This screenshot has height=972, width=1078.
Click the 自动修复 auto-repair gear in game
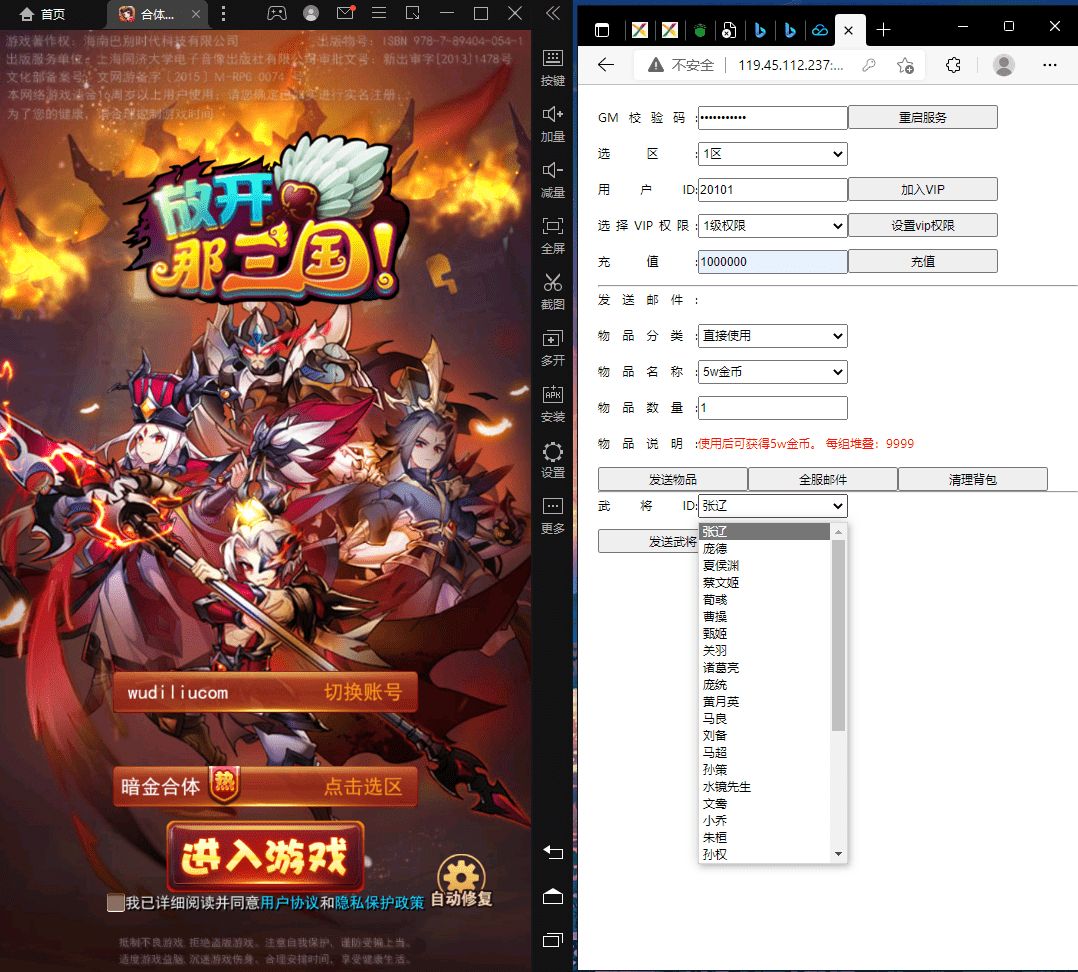(461, 881)
